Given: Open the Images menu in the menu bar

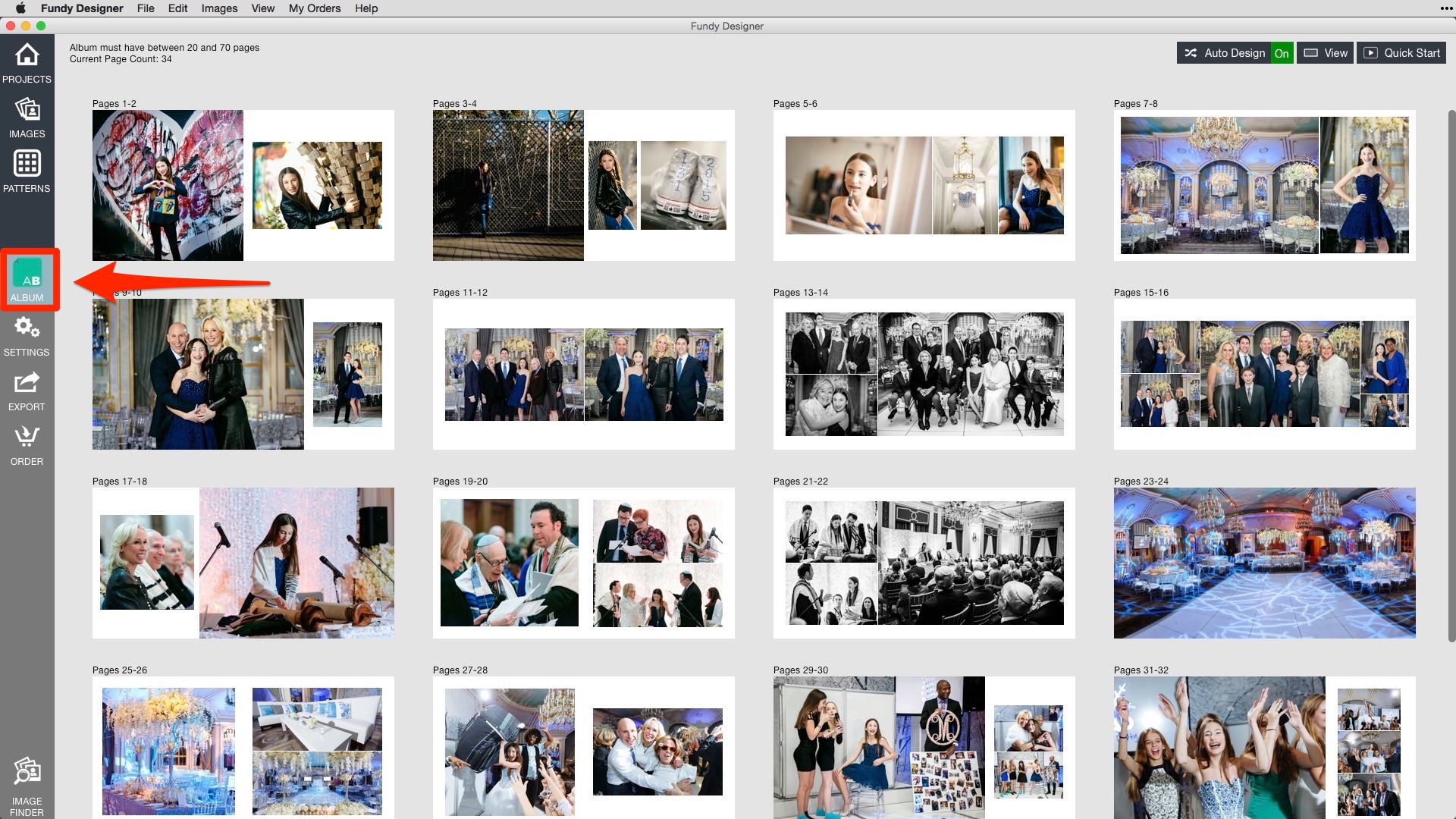Looking at the screenshot, I should (218, 8).
